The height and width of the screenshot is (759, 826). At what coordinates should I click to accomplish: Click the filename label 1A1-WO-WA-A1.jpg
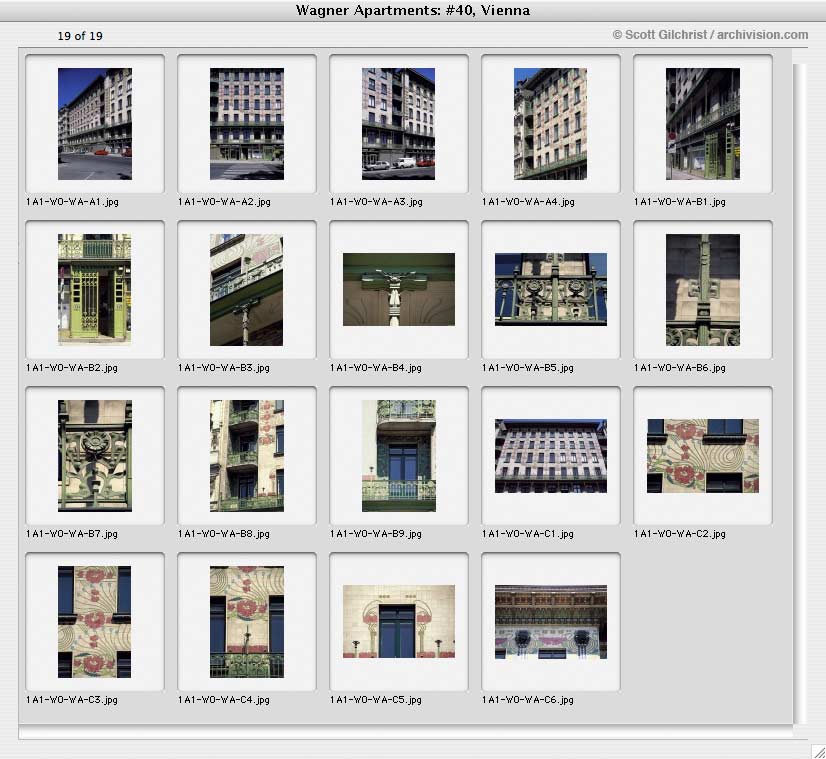click(72, 202)
